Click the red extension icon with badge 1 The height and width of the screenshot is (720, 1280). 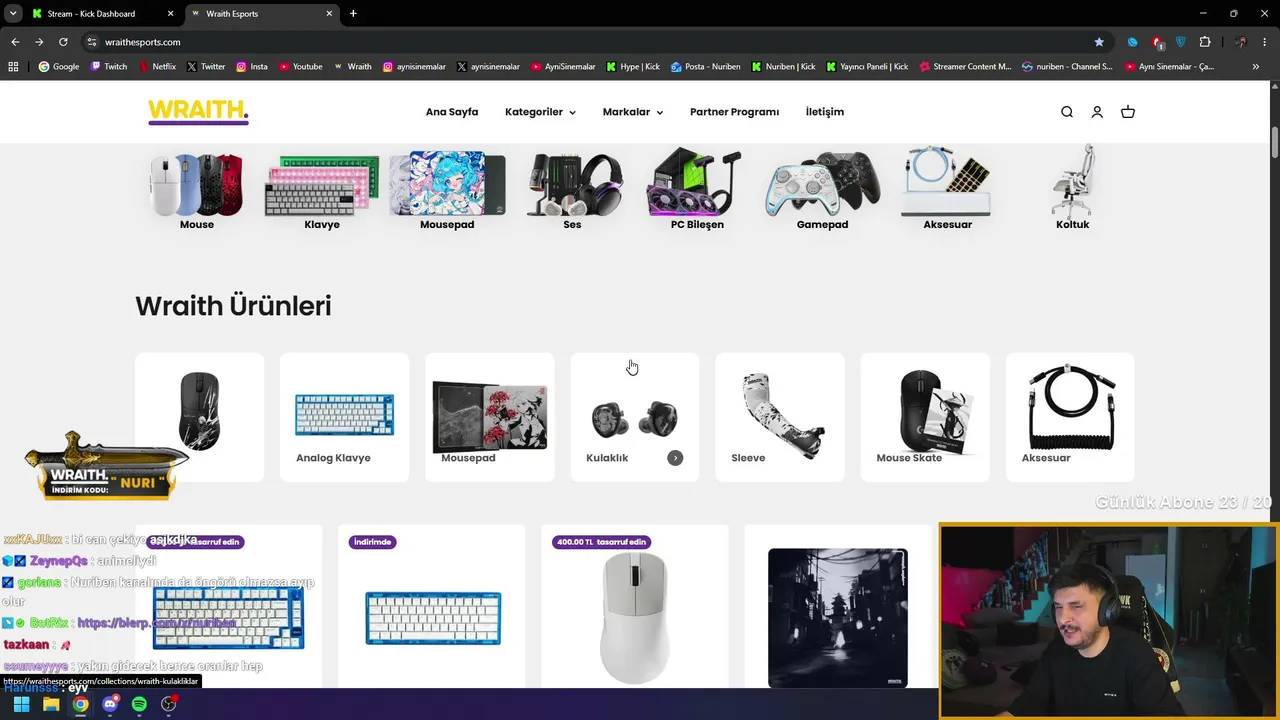[1157, 42]
